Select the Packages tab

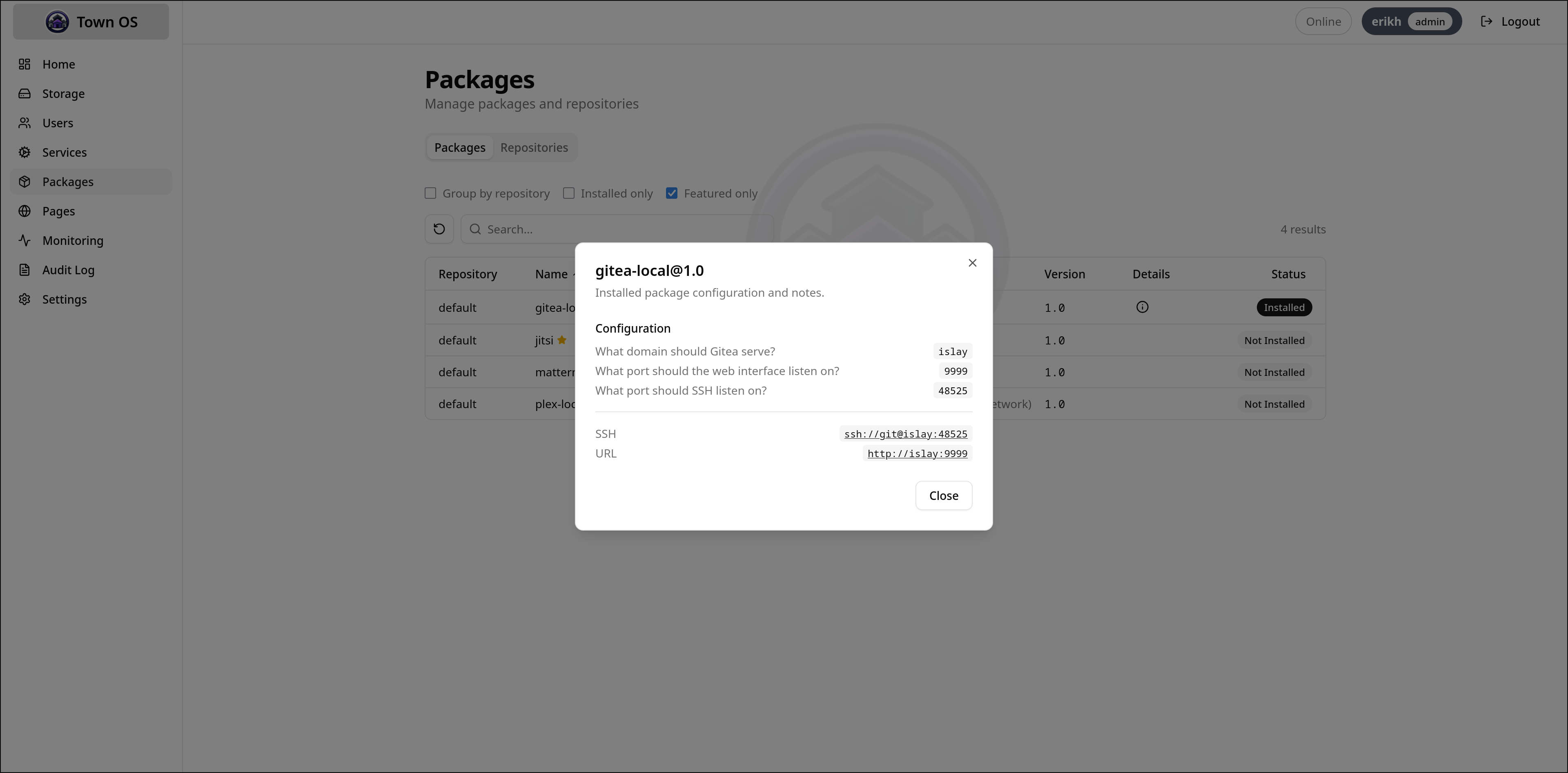(459, 148)
